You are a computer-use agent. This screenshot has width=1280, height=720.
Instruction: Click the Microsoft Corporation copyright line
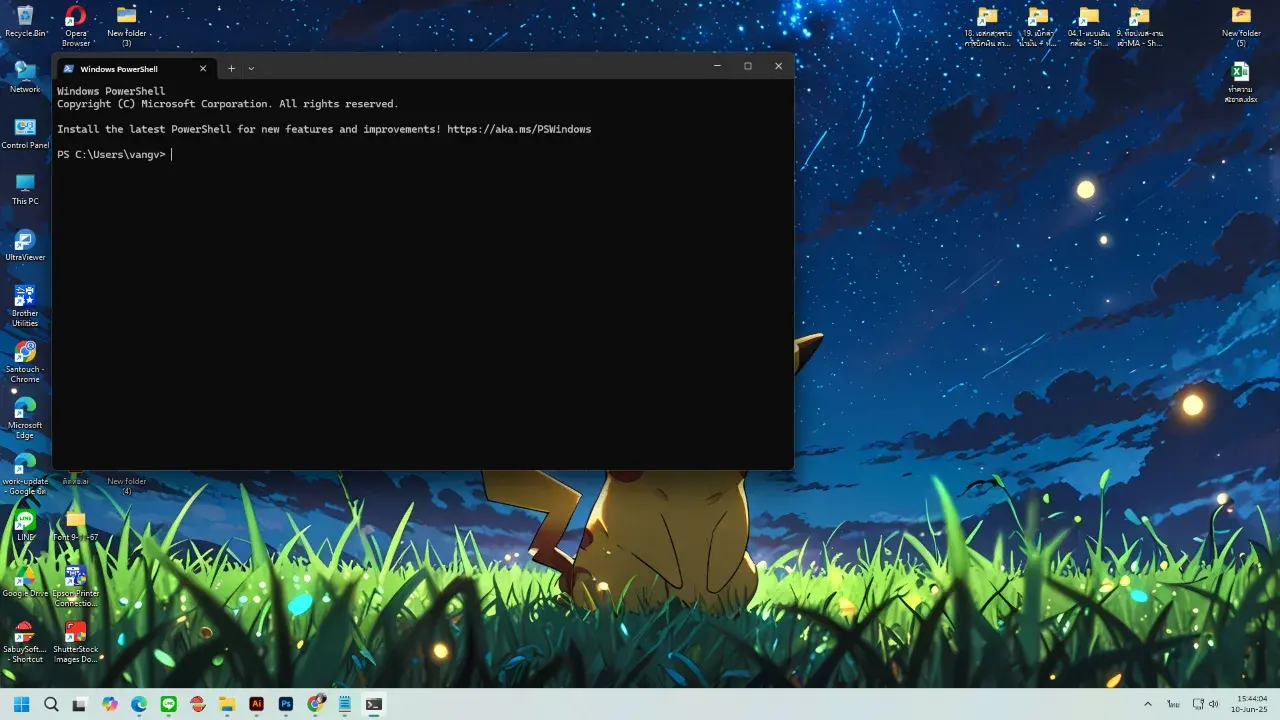[227, 104]
